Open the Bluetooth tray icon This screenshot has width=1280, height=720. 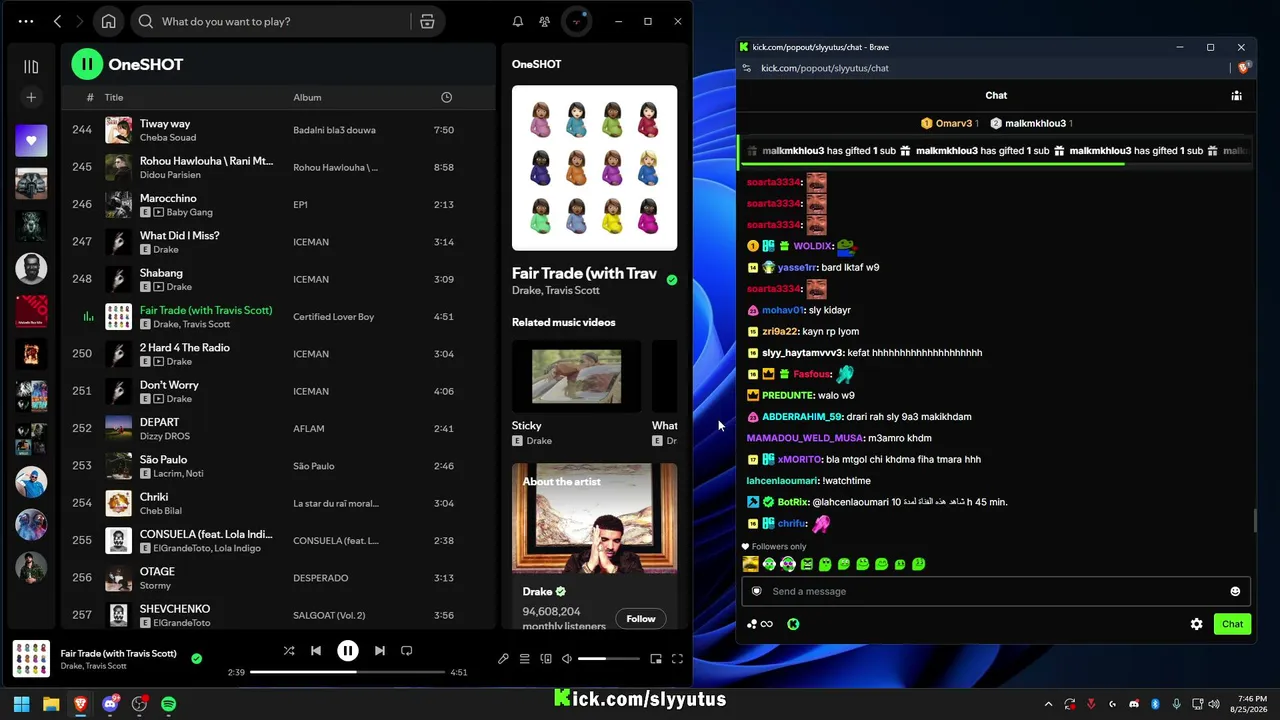1155,704
